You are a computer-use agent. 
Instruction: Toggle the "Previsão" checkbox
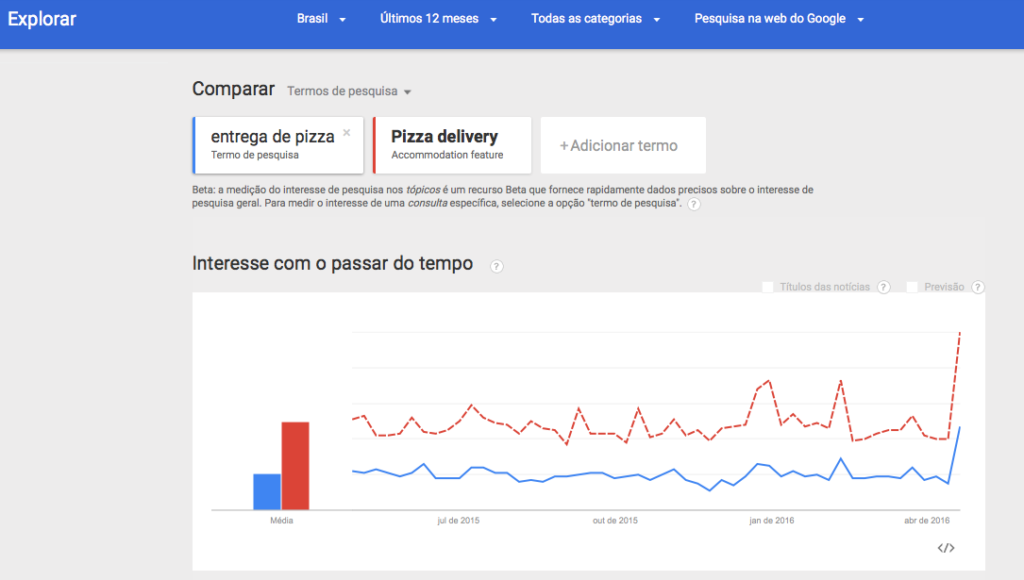coord(912,287)
